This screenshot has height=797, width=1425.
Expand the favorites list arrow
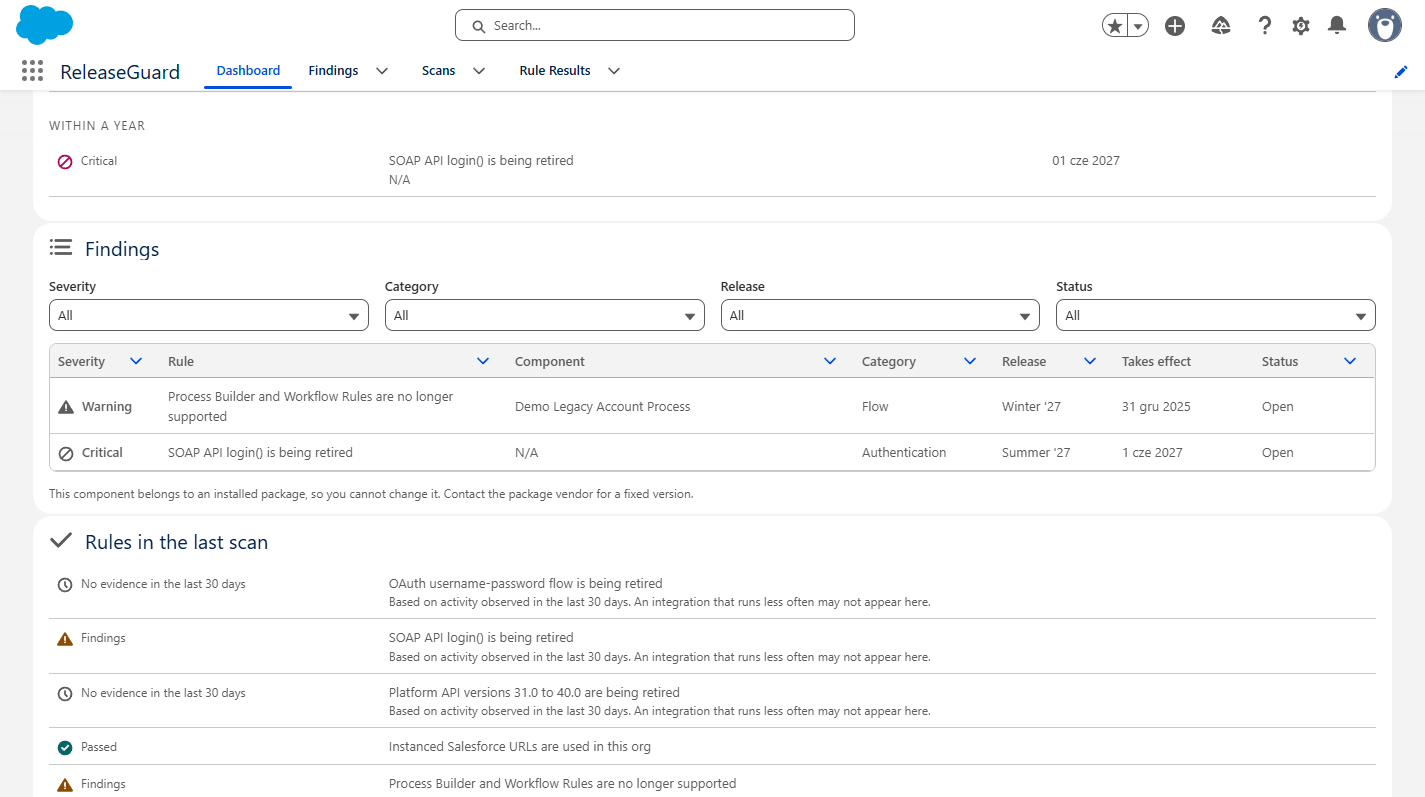1138,26
